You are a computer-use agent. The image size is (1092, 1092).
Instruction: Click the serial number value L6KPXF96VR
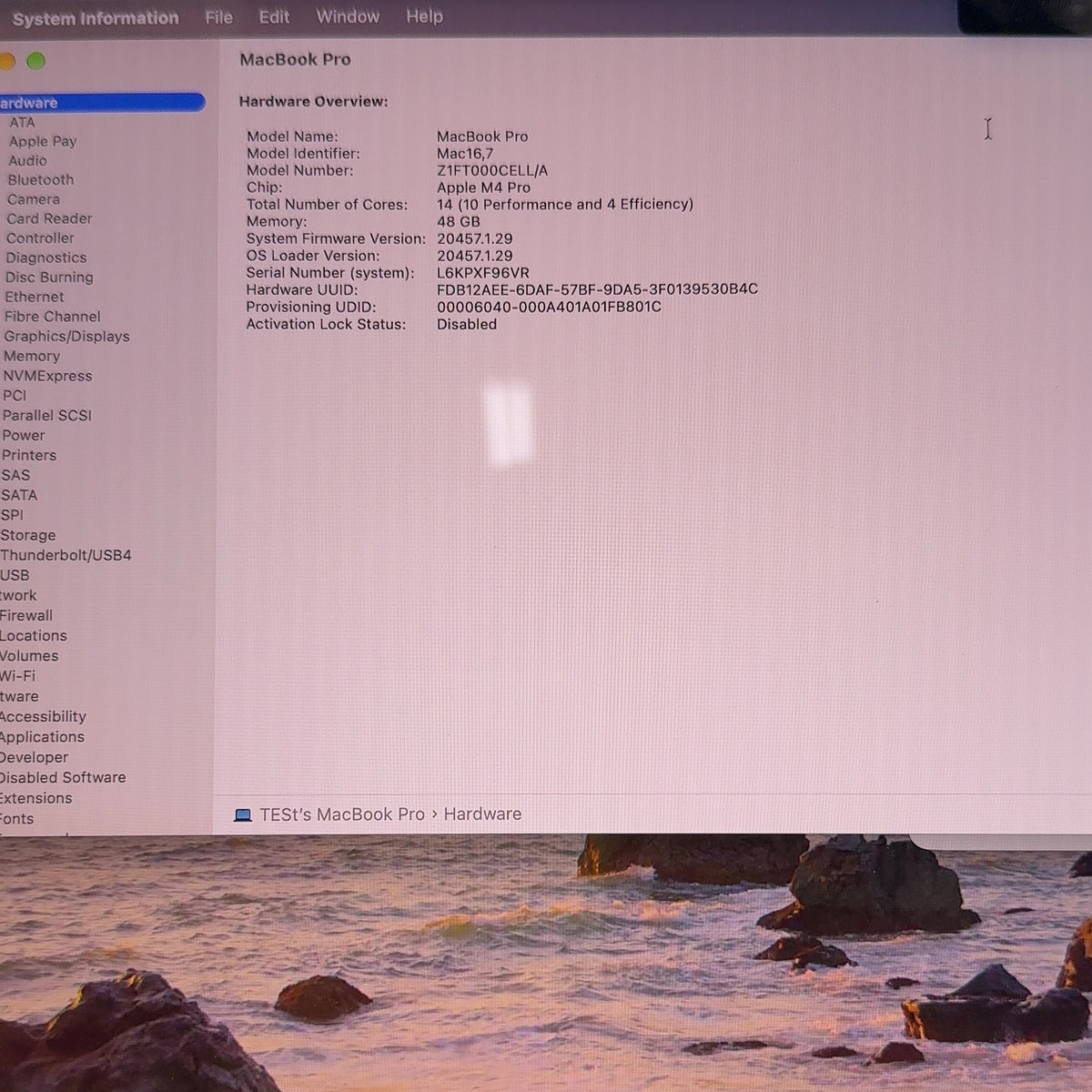483,273
